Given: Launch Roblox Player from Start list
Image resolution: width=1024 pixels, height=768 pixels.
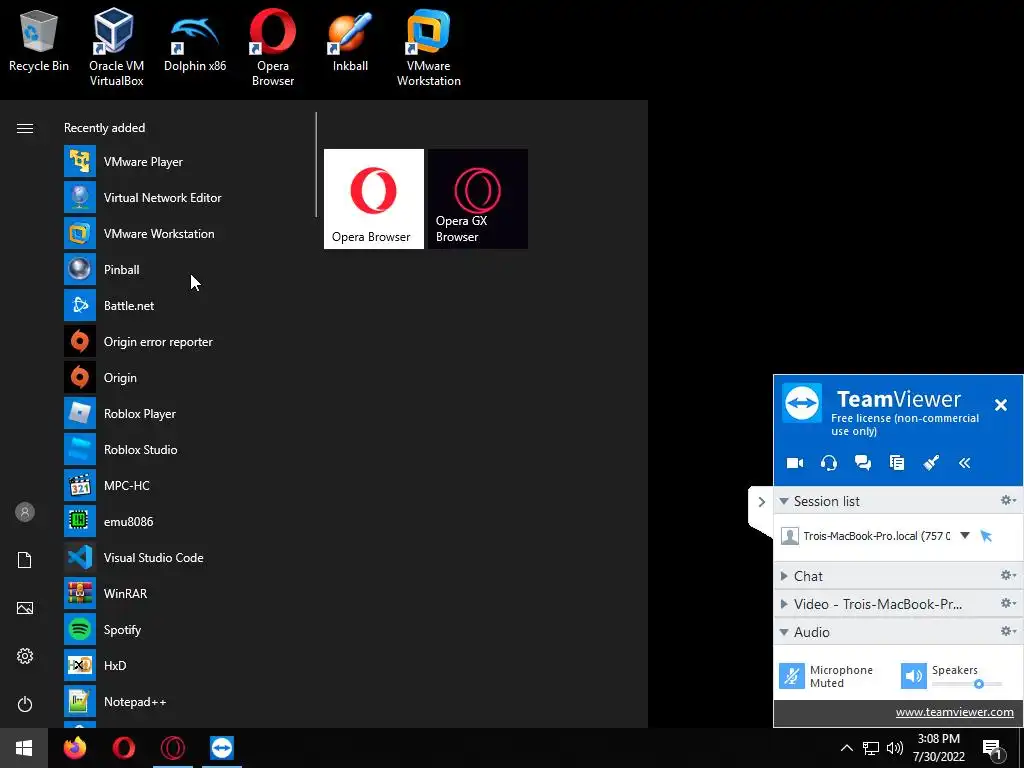Looking at the screenshot, I should (x=186, y=413).
